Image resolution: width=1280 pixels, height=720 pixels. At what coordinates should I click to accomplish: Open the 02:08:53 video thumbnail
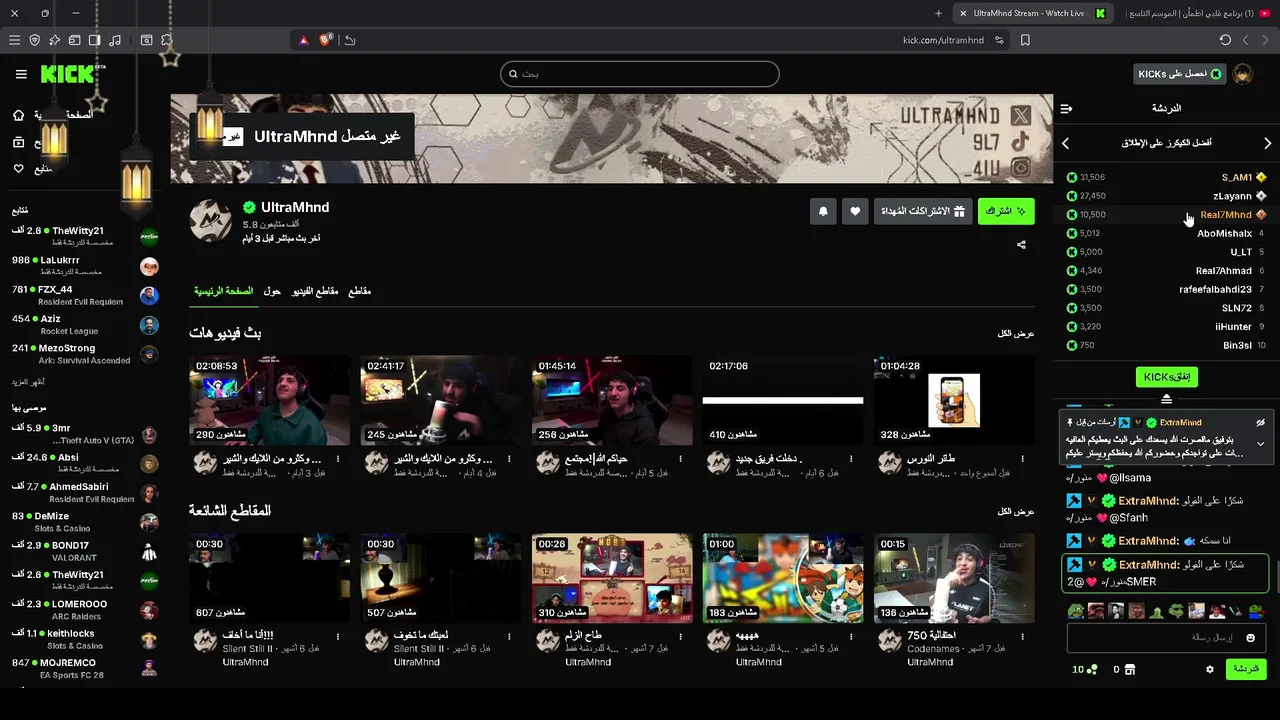tap(269, 400)
